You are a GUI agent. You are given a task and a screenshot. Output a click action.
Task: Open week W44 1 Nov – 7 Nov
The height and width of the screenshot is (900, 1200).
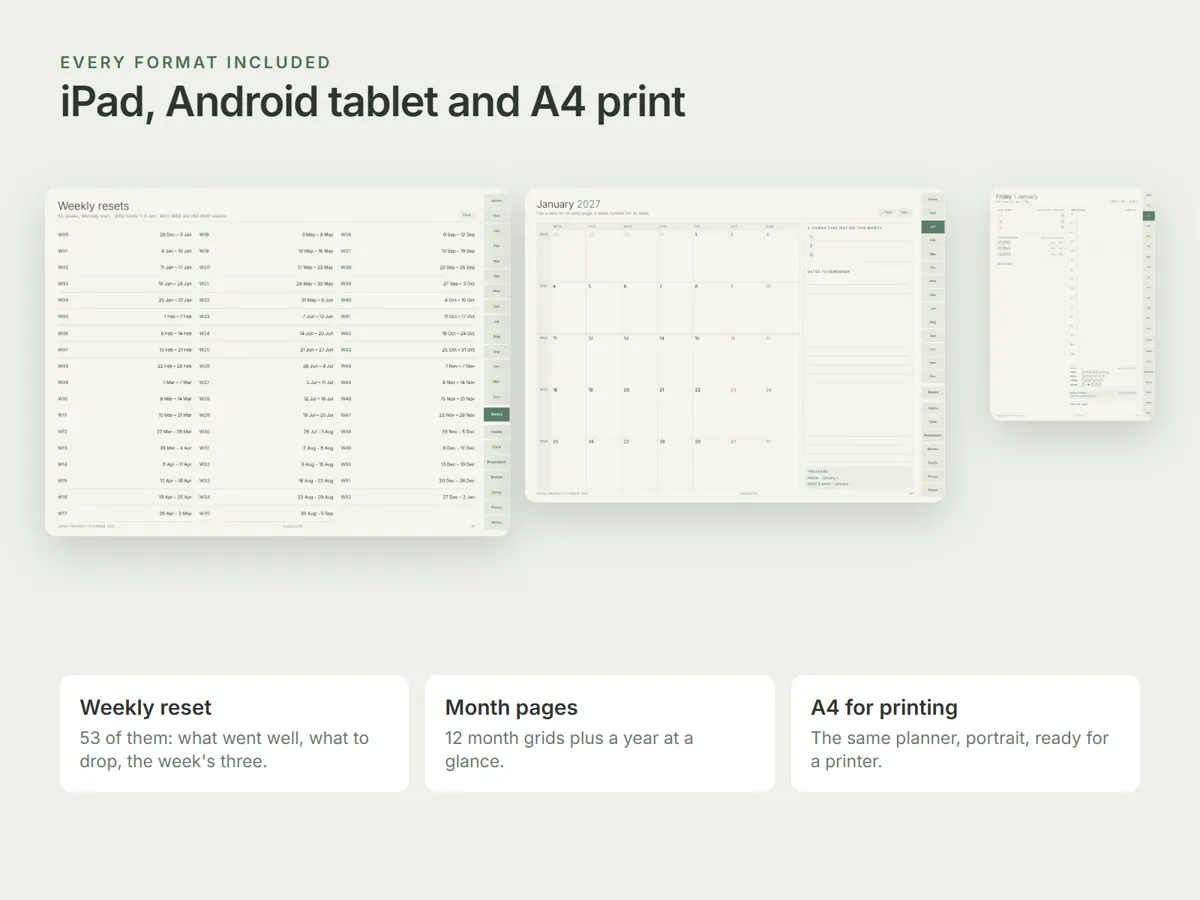[x=408, y=366]
